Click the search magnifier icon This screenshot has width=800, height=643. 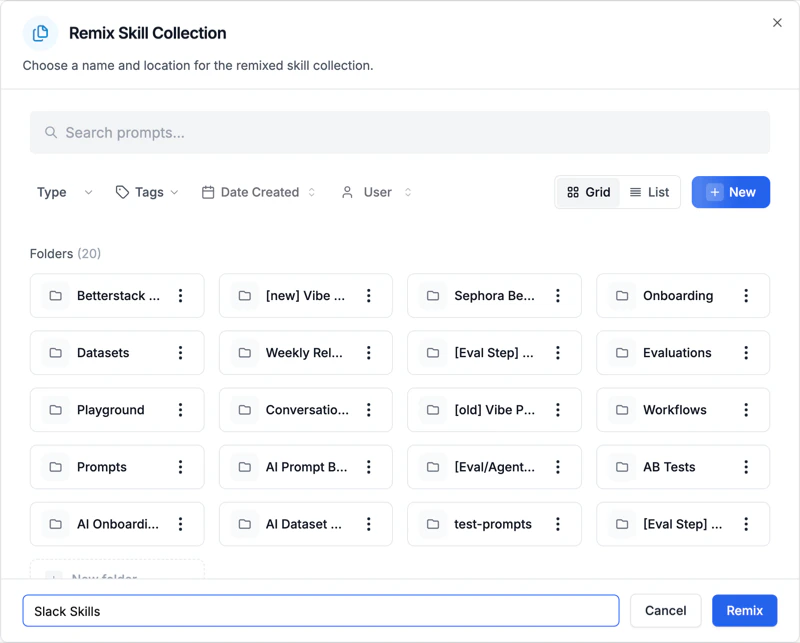[51, 132]
